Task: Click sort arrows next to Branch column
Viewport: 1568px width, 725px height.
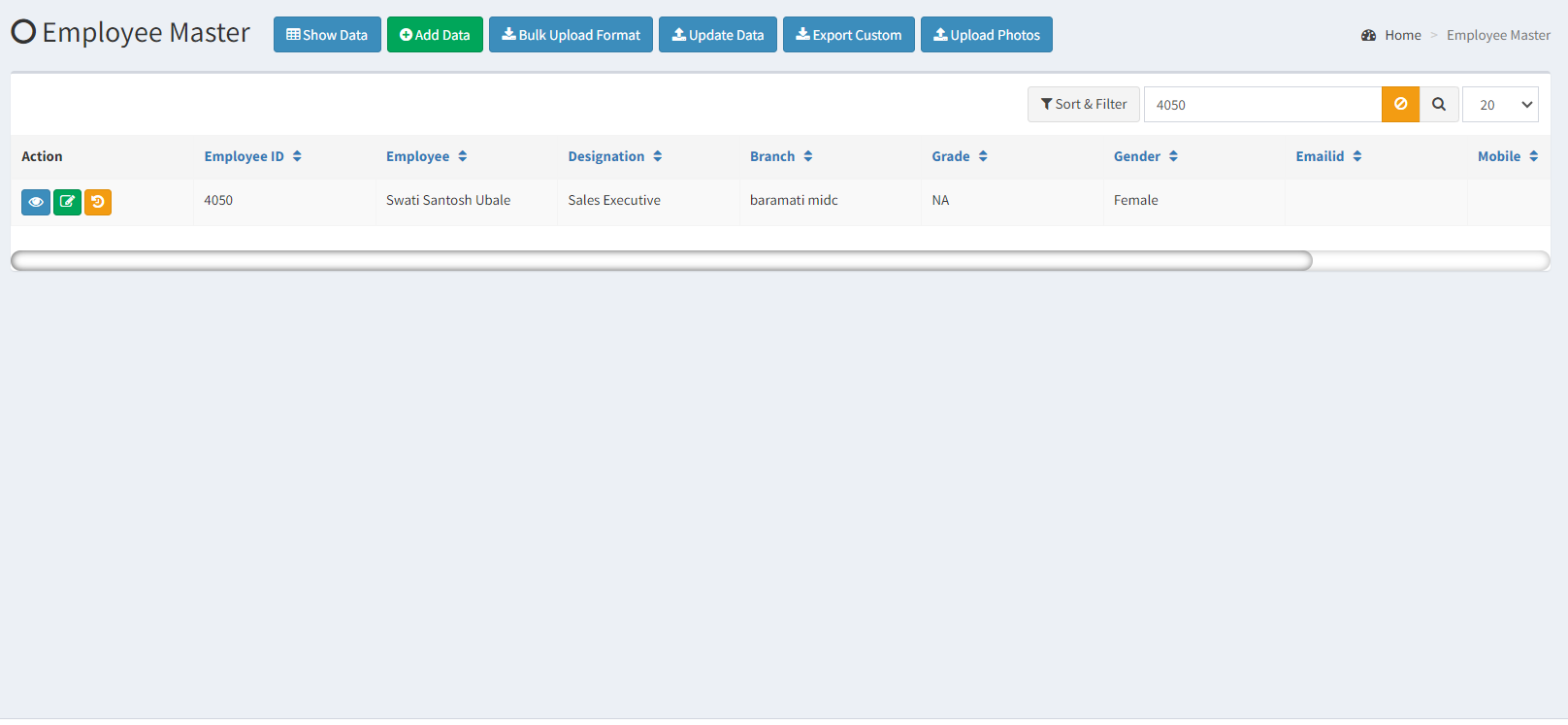Action: [x=807, y=156]
